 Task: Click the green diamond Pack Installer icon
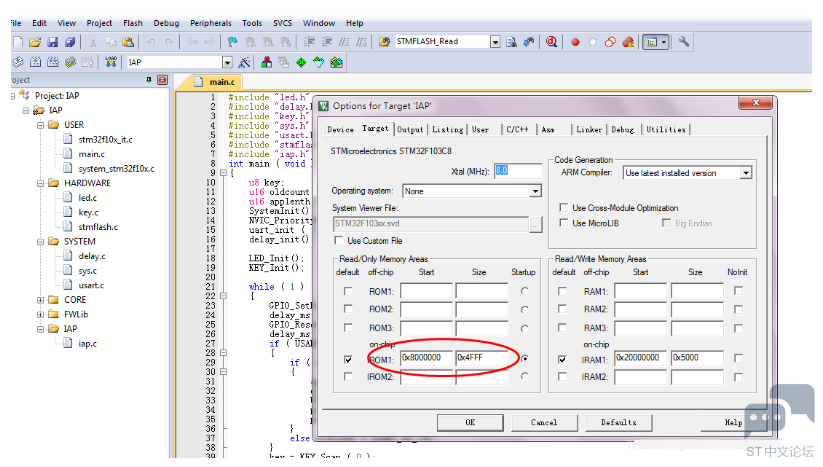[x=301, y=62]
